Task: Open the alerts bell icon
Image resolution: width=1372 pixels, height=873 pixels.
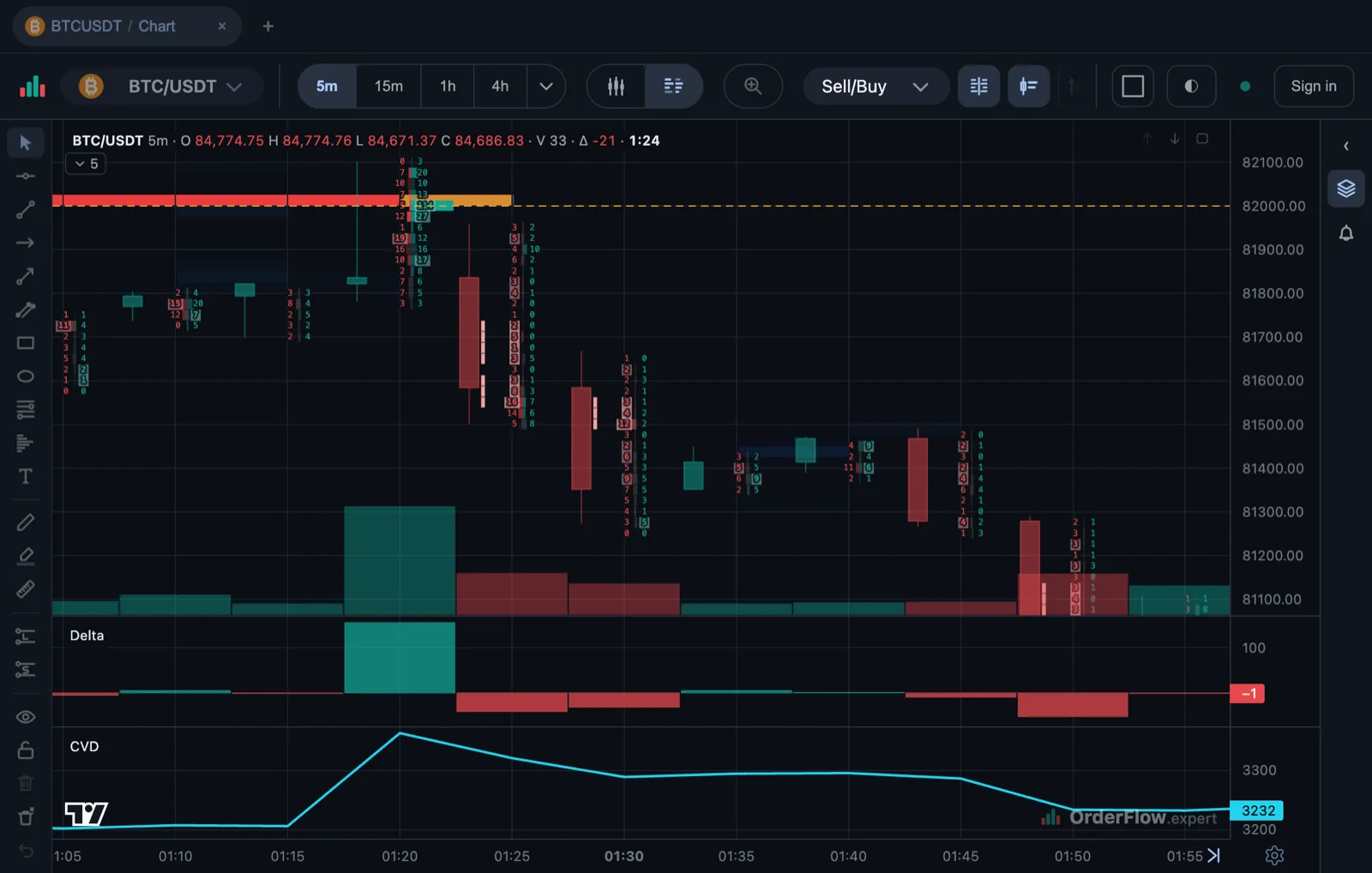Action: click(x=1346, y=233)
